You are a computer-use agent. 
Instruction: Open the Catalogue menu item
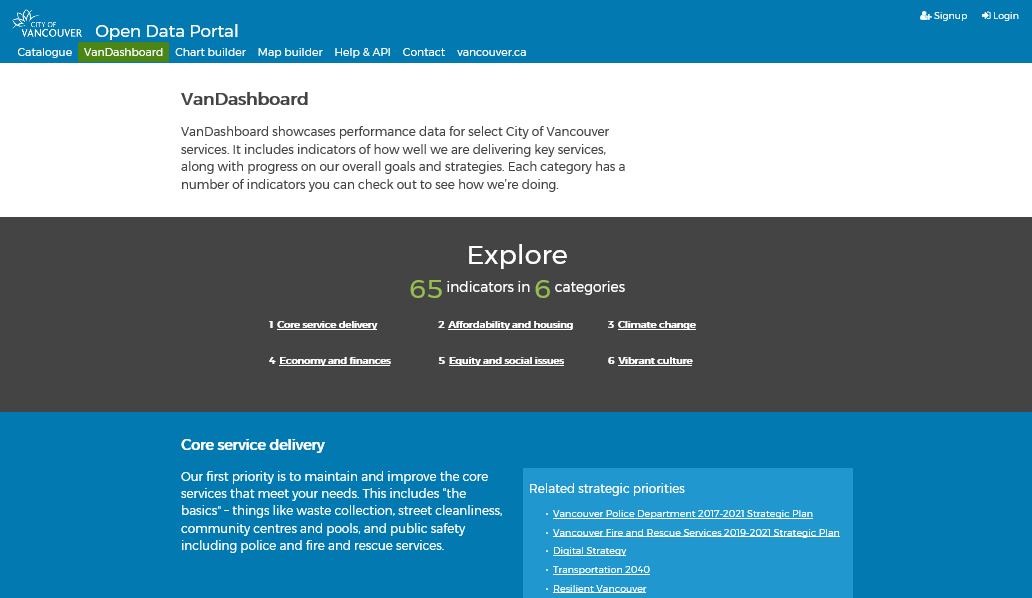point(45,52)
